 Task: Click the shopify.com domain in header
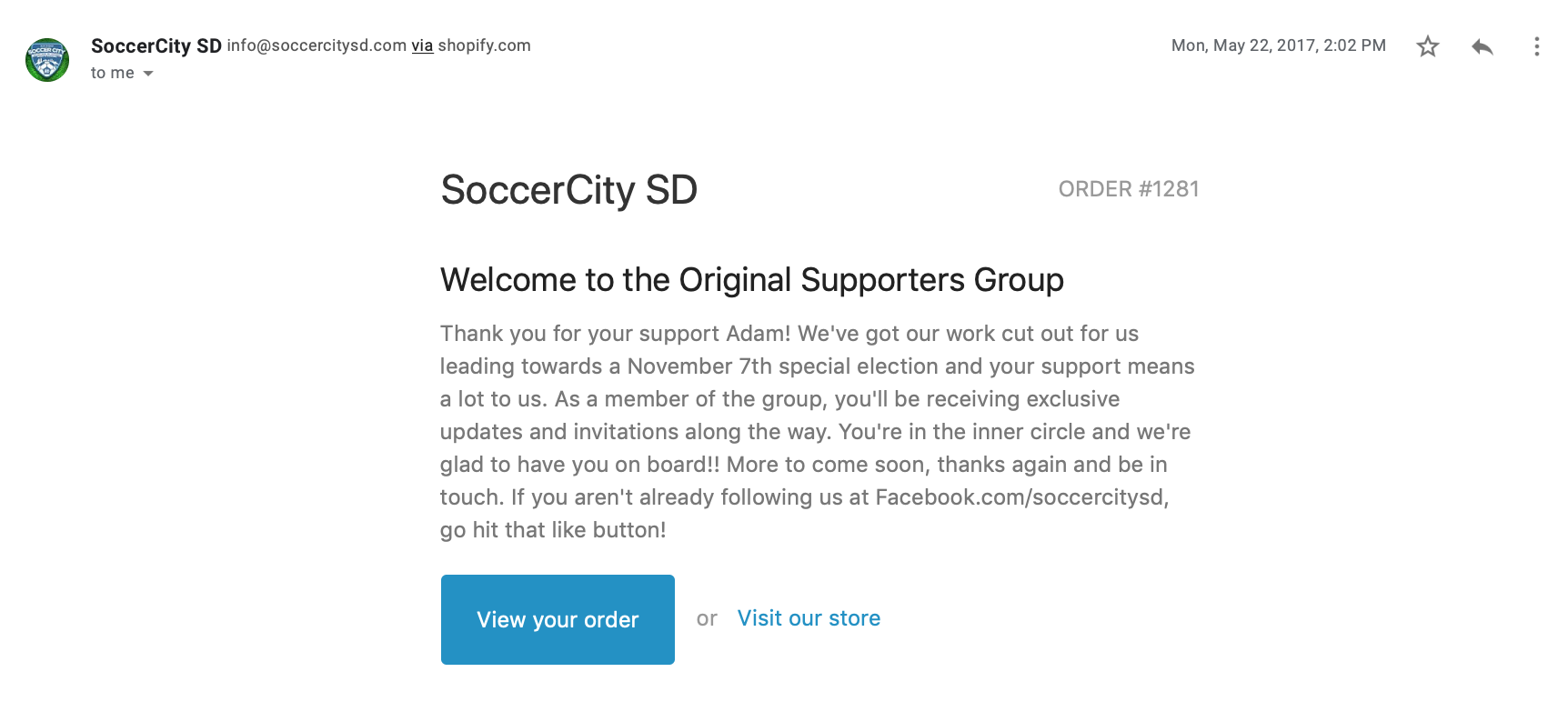tap(484, 45)
